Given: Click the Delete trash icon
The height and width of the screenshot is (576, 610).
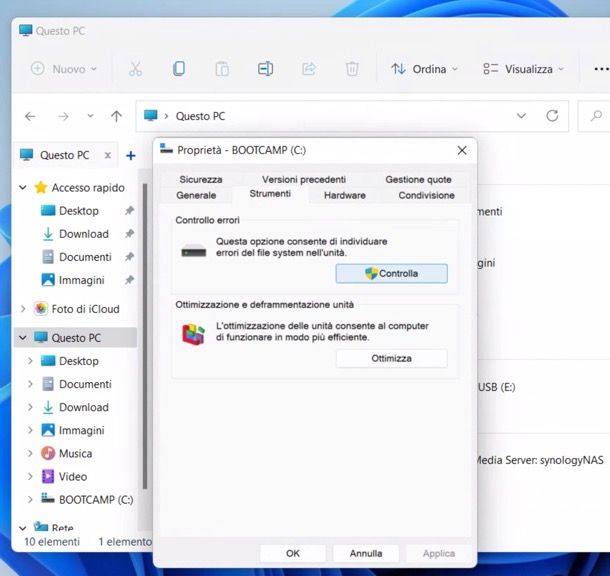Looking at the screenshot, I should 352,69.
